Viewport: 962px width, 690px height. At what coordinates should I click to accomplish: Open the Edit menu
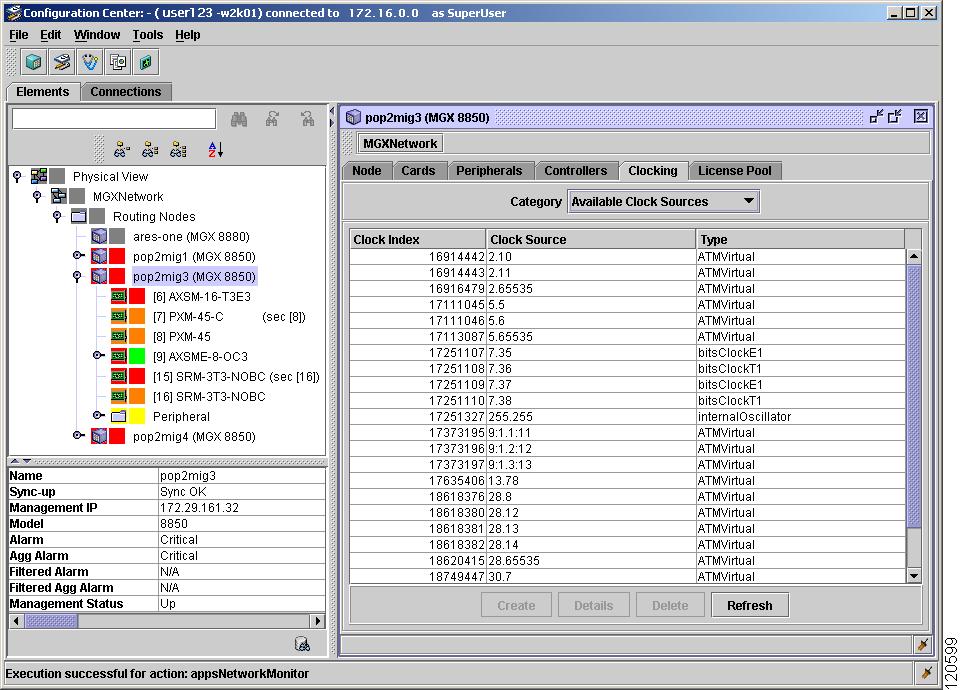[x=50, y=35]
